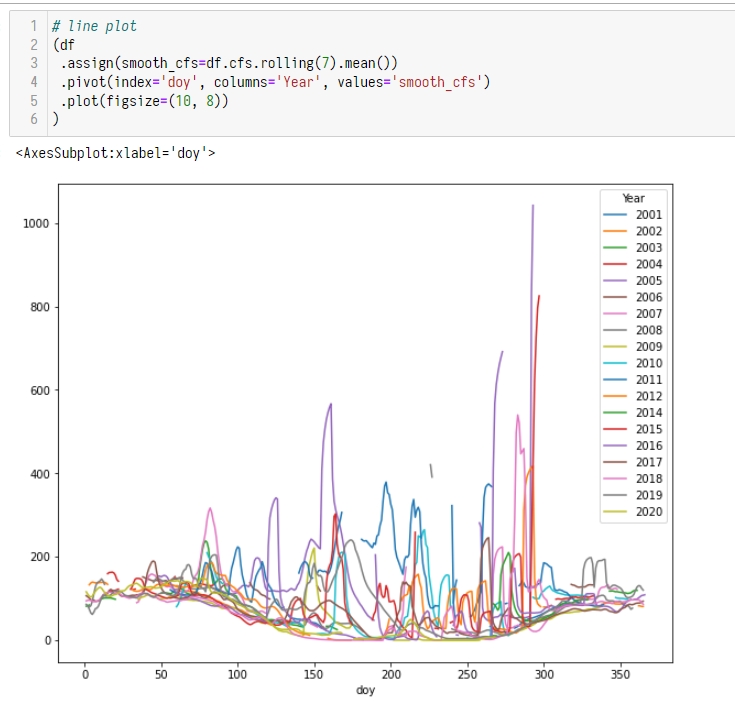Click the 100 x-axis tick label

(238, 675)
